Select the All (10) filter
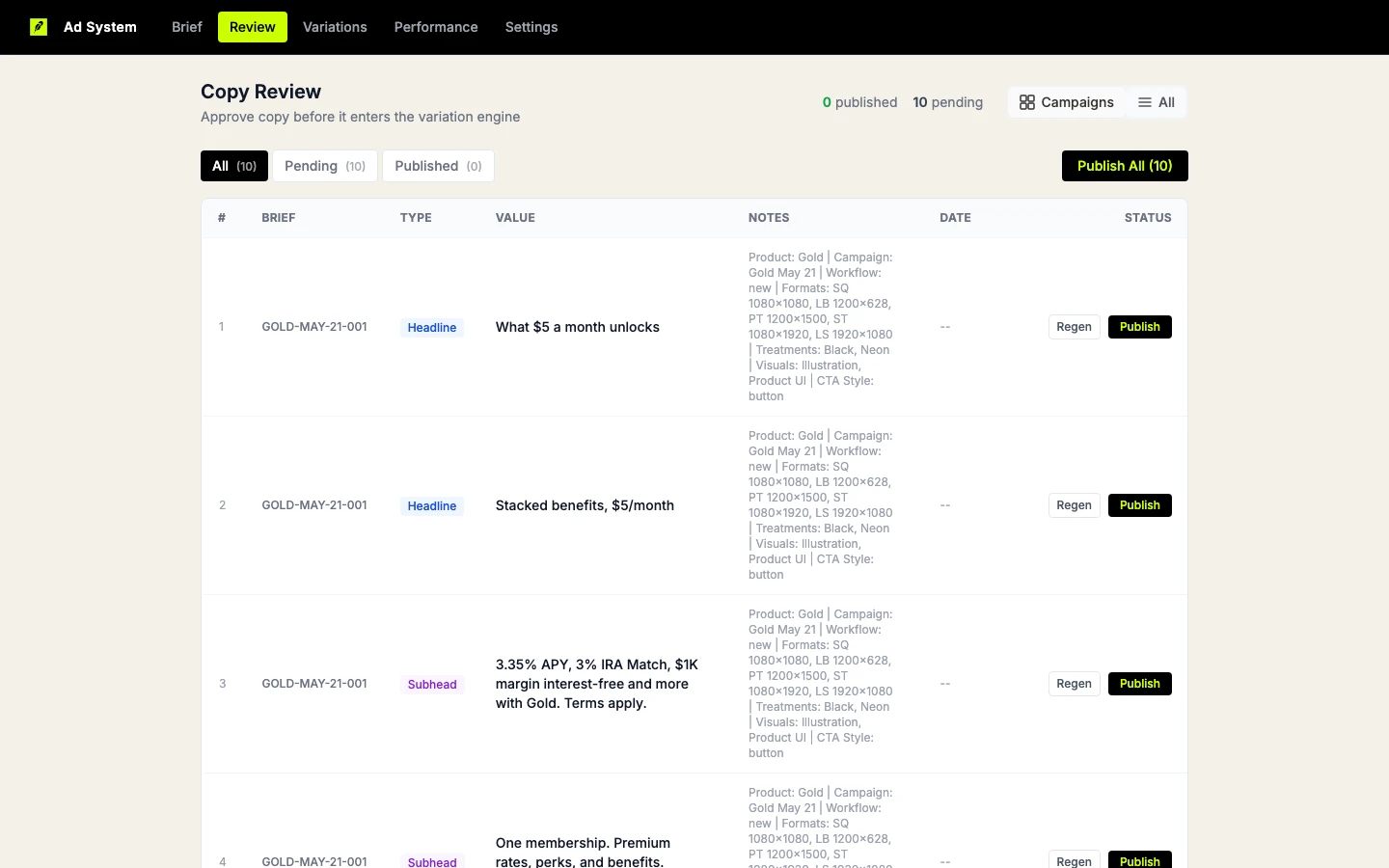The height and width of the screenshot is (868, 1389). pyautogui.click(x=234, y=166)
